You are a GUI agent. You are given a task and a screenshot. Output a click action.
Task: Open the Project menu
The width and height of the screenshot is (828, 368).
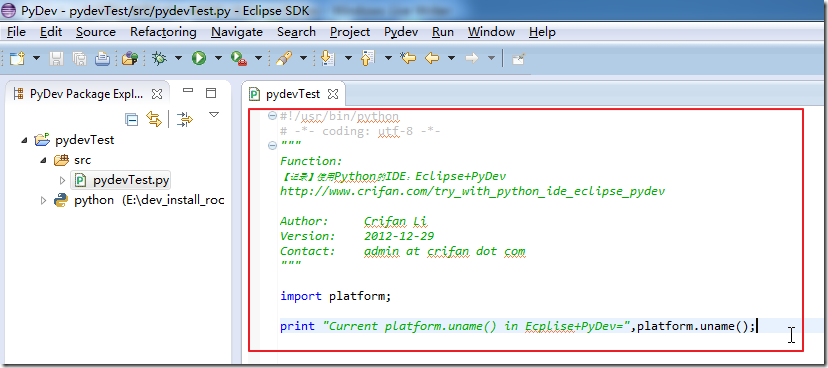(x=350, y=32)
